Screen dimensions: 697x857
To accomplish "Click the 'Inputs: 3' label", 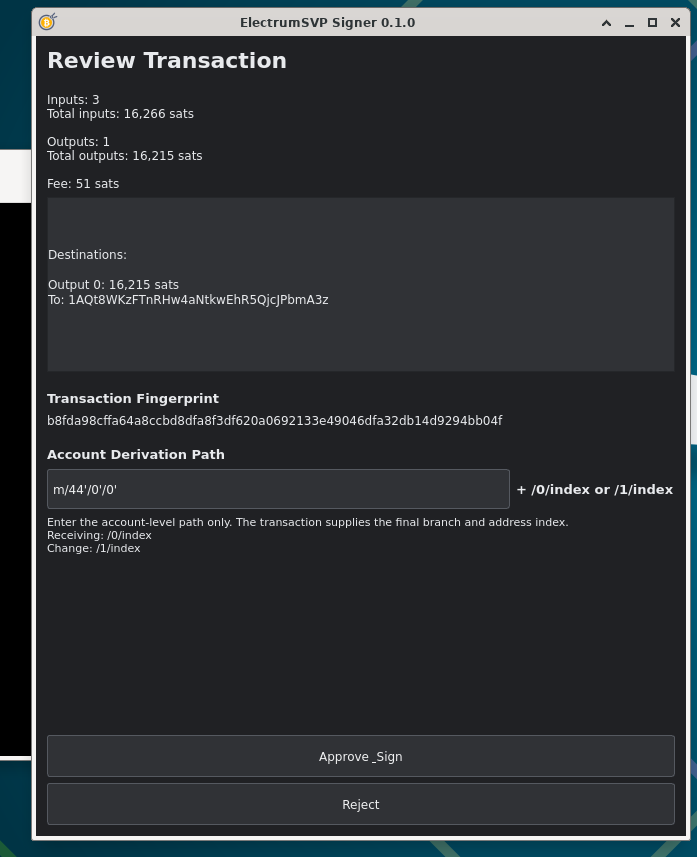I will pyautogui.click(x=73, y=99).
